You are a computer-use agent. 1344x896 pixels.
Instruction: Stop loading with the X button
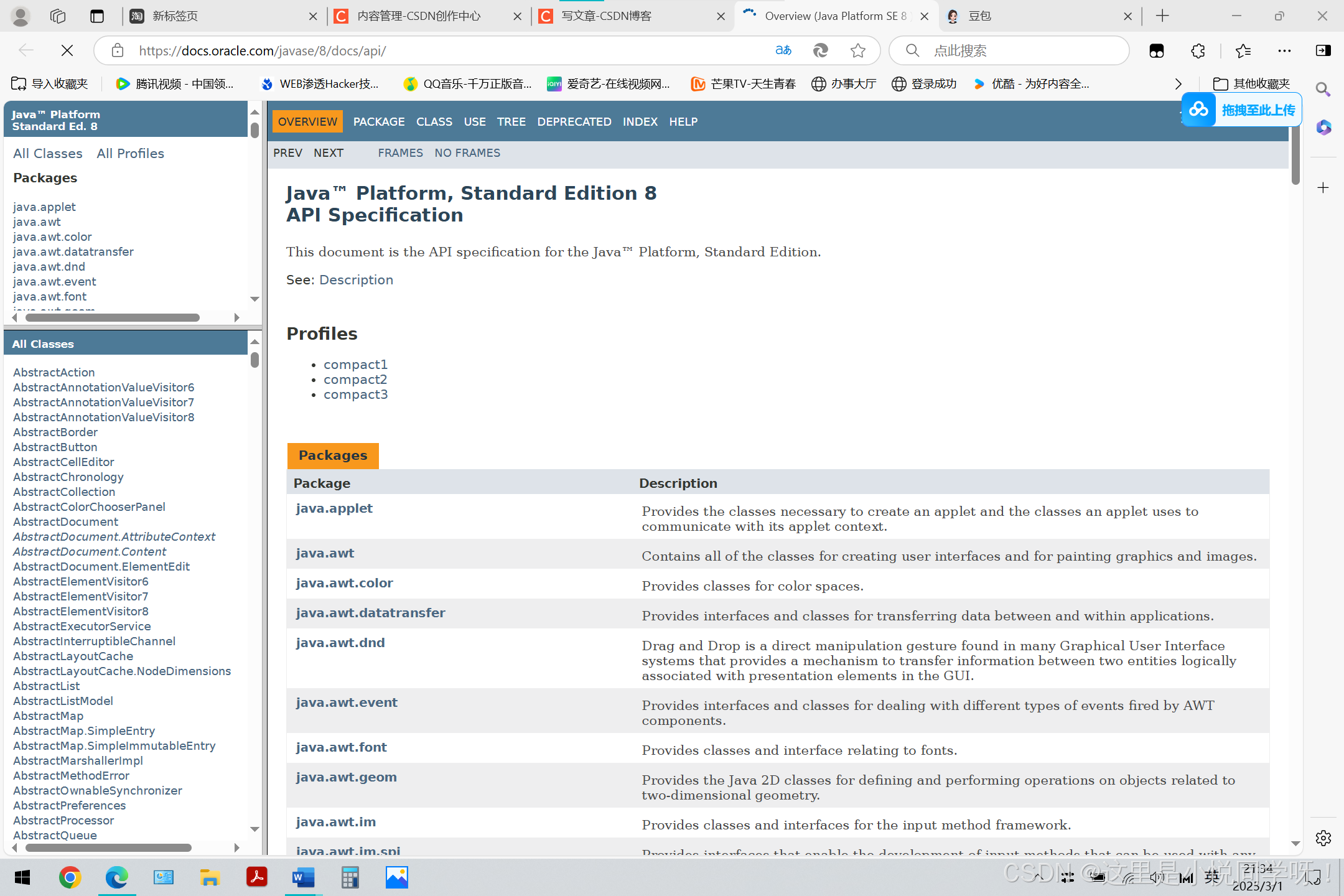[67, 50]
